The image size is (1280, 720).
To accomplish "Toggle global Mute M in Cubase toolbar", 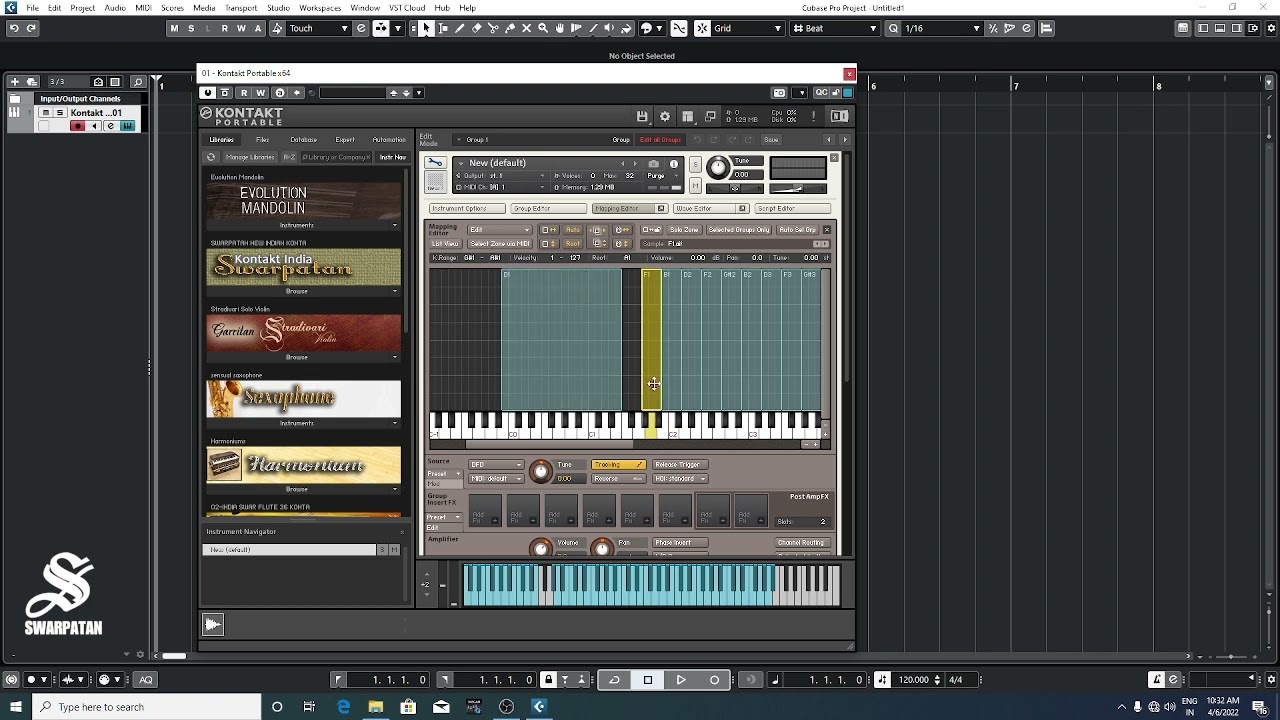I will pyautogui.click(x=175, y=28).
